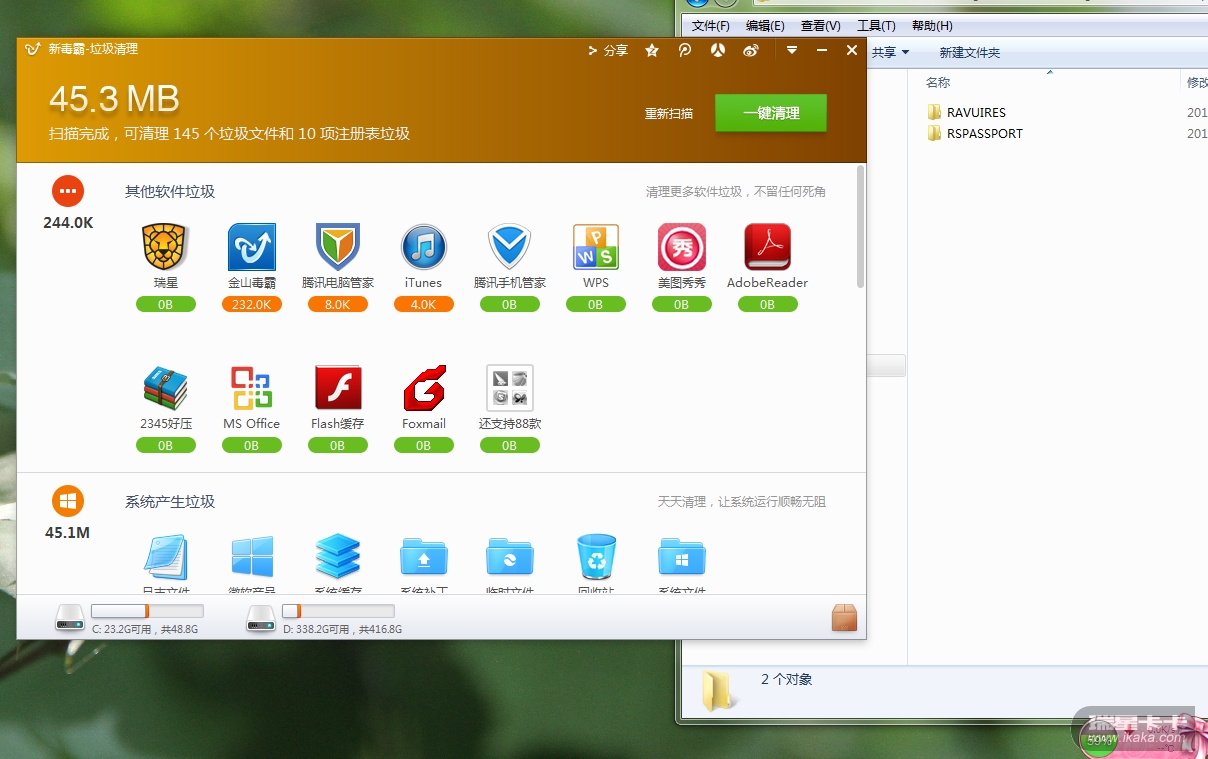Image resolution: width=1208 pixels, height=759 pixels.
Task: Click 新建文件夹 in Explorer toolbar
Action: tap(969, 52)
